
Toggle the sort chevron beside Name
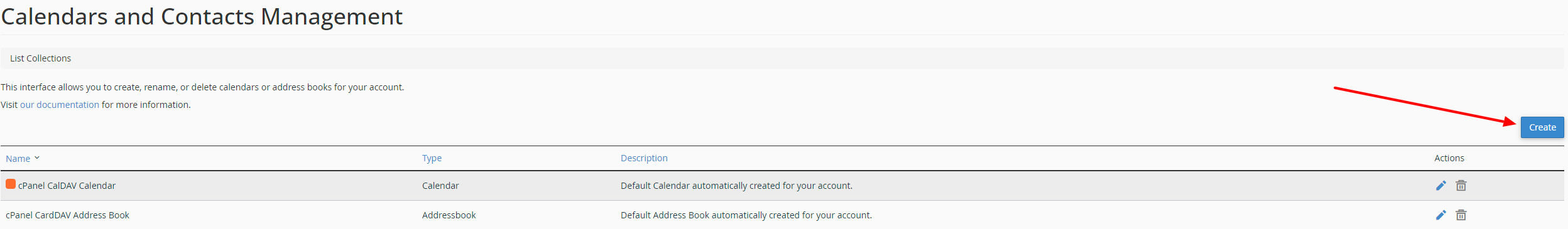(37, 158)
